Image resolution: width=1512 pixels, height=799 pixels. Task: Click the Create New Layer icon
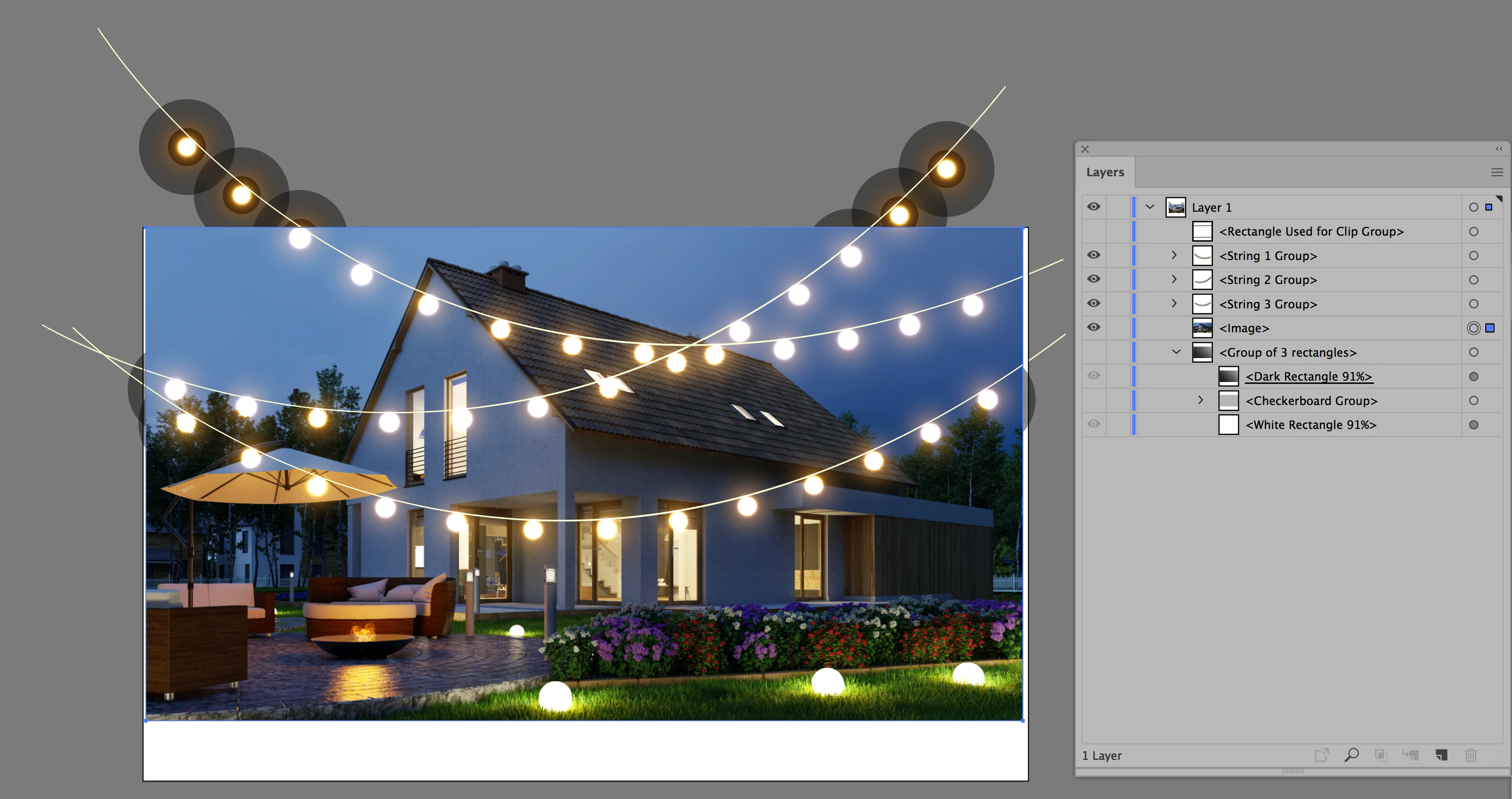pos(1441,755)
